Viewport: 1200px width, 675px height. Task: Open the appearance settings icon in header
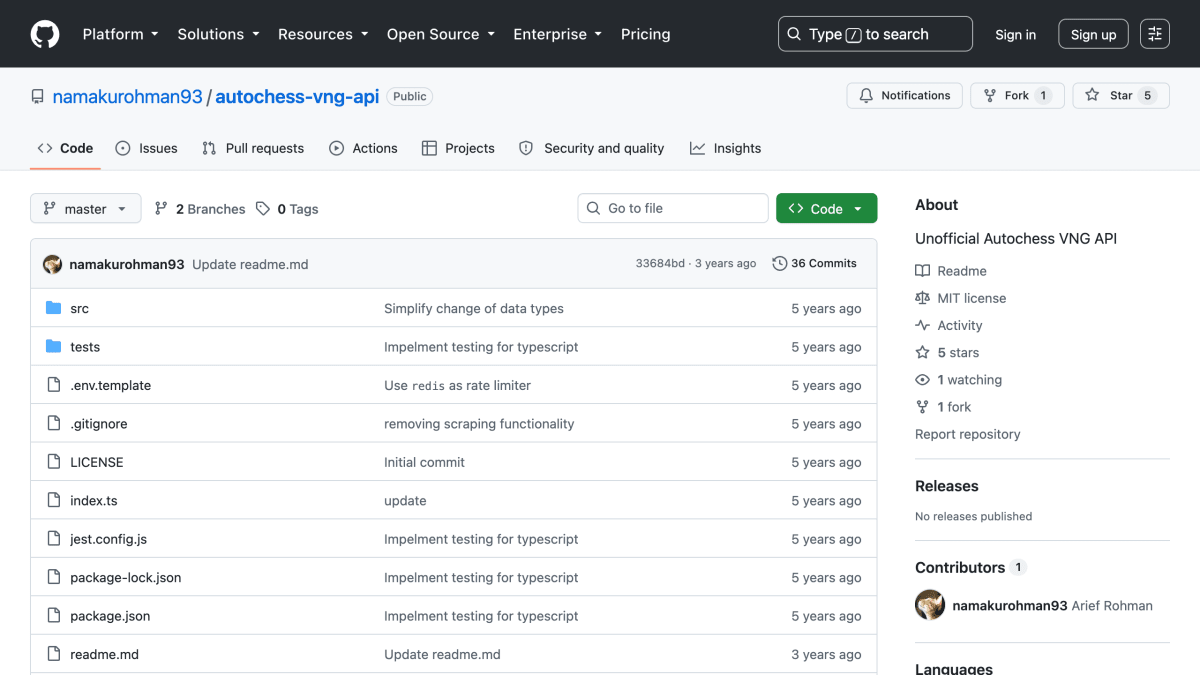pyautogui.click(x=1155, y=34)
